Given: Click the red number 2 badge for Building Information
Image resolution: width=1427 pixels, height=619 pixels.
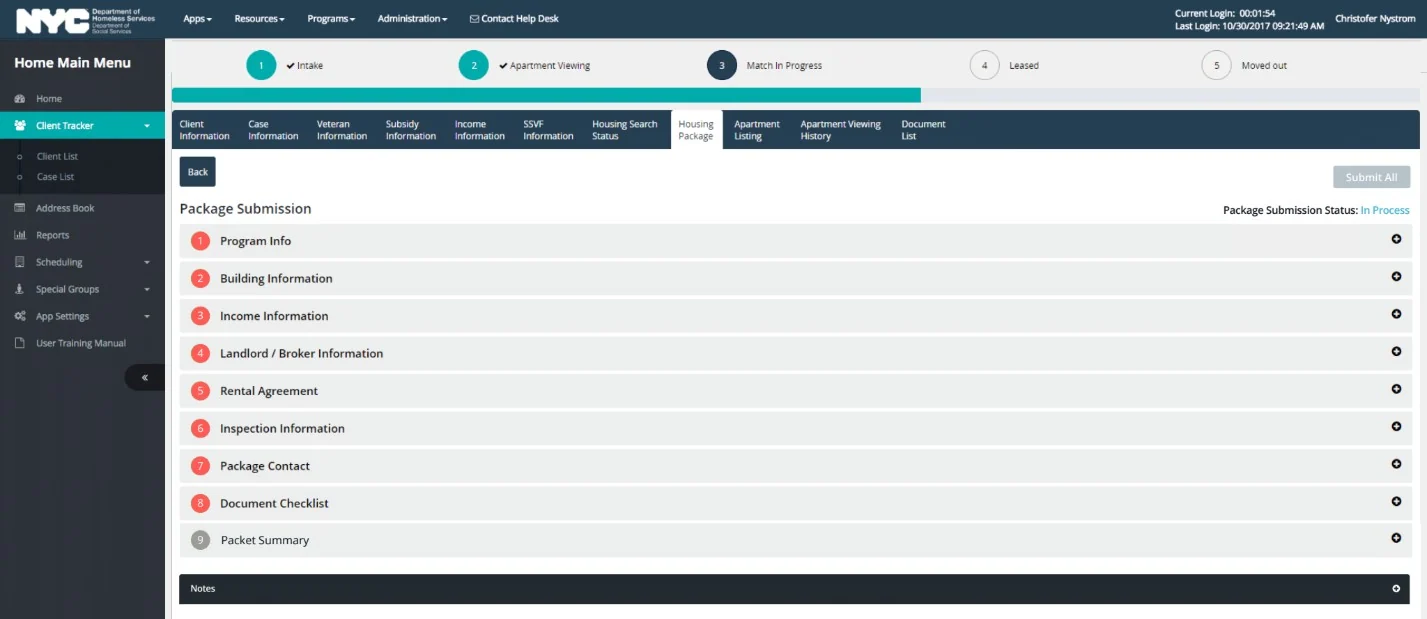Looking at the screenshot, I should click(201, 278).
